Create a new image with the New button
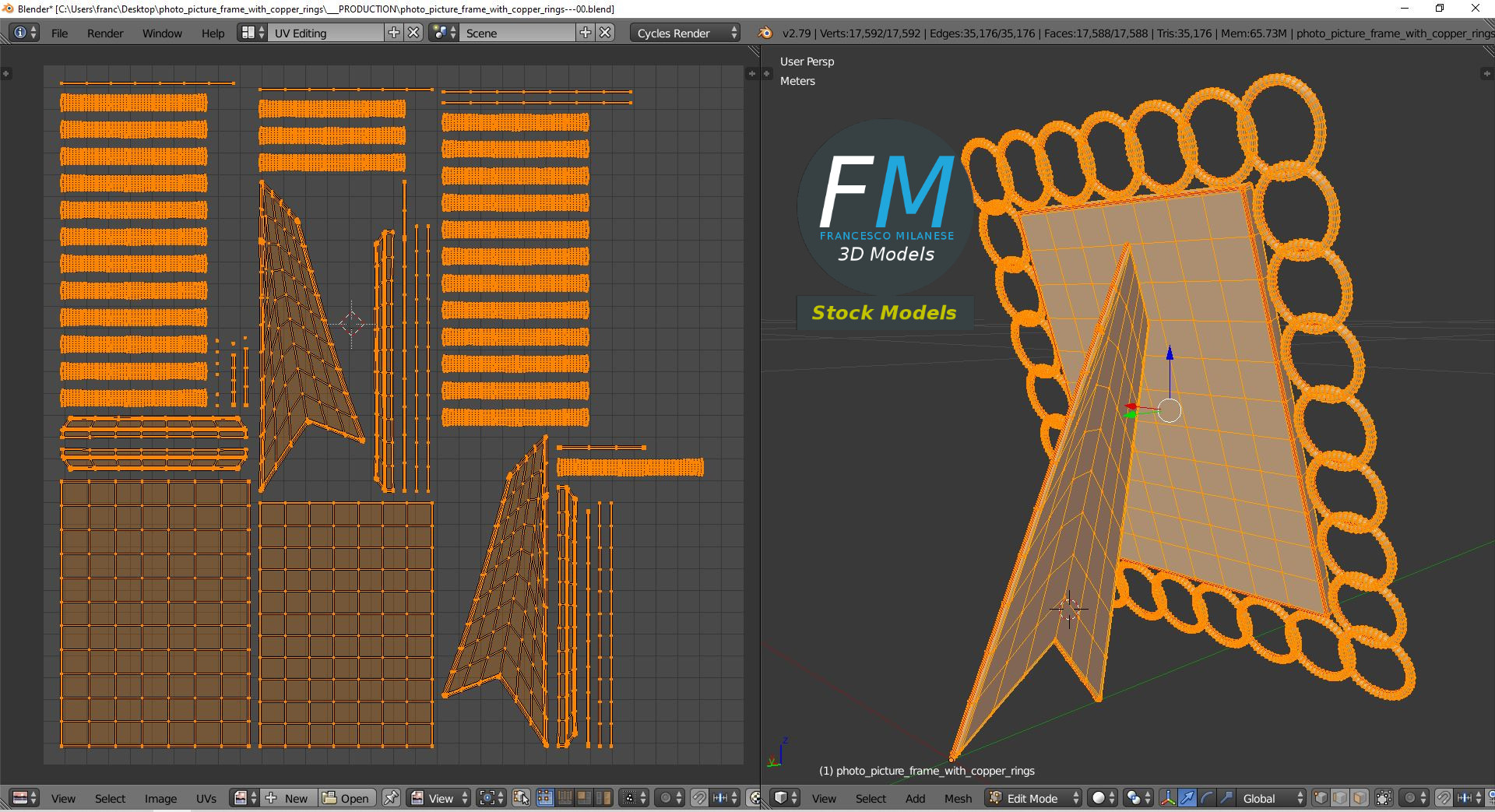This screenshot has height=812, width=1495. [x=288, y=798]
